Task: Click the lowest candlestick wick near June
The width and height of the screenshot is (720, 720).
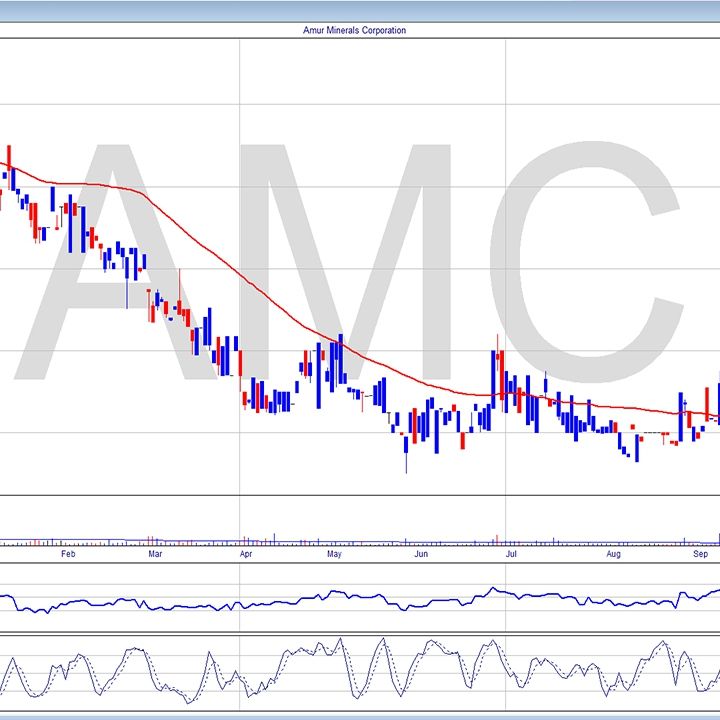Action: (x=406, y=462)
